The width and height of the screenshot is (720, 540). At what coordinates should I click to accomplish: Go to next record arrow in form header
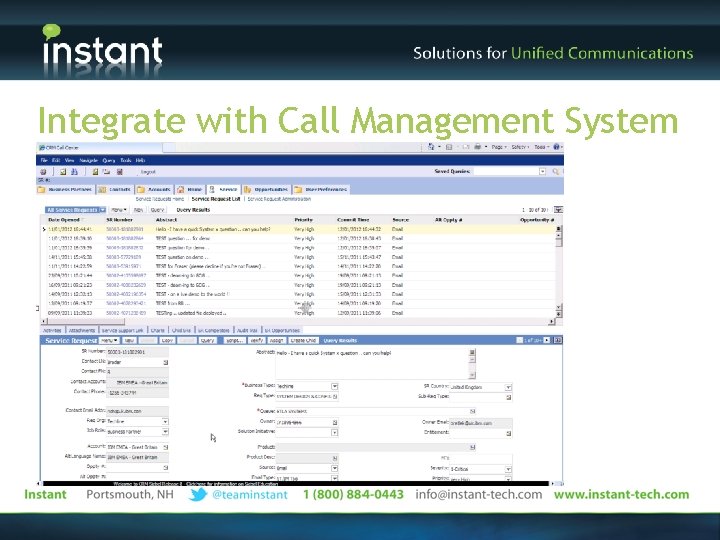click(546, 340)
